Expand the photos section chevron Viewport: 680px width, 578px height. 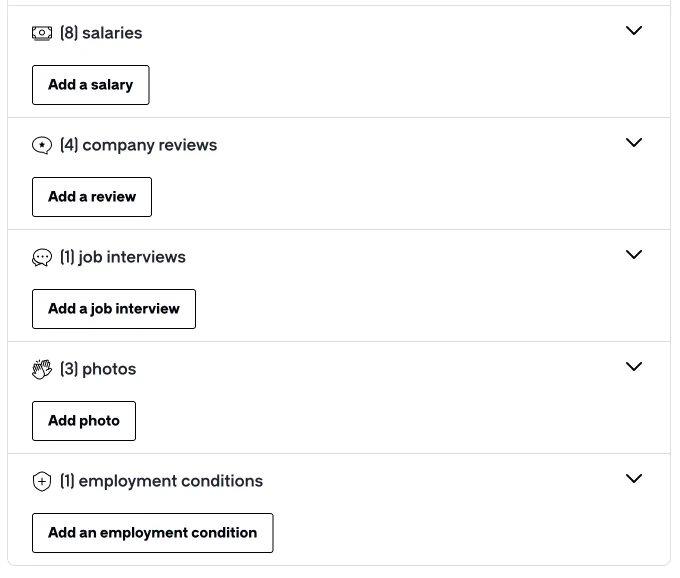pos(634,366)
